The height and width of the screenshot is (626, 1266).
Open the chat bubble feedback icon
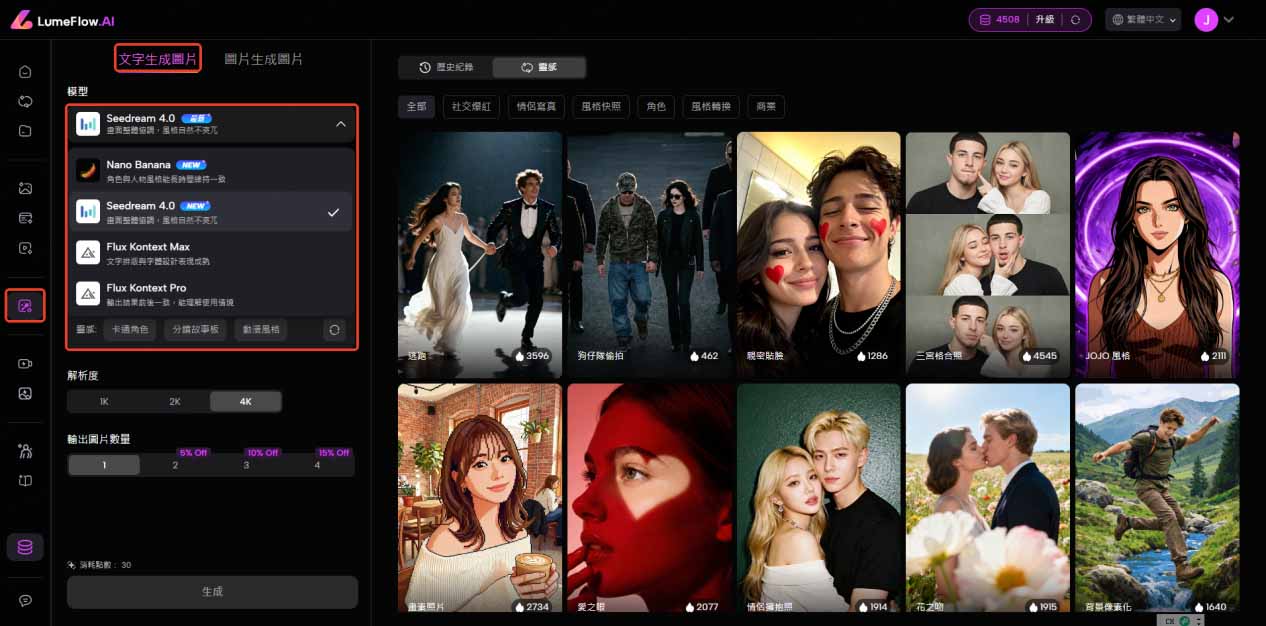point(25,600)
